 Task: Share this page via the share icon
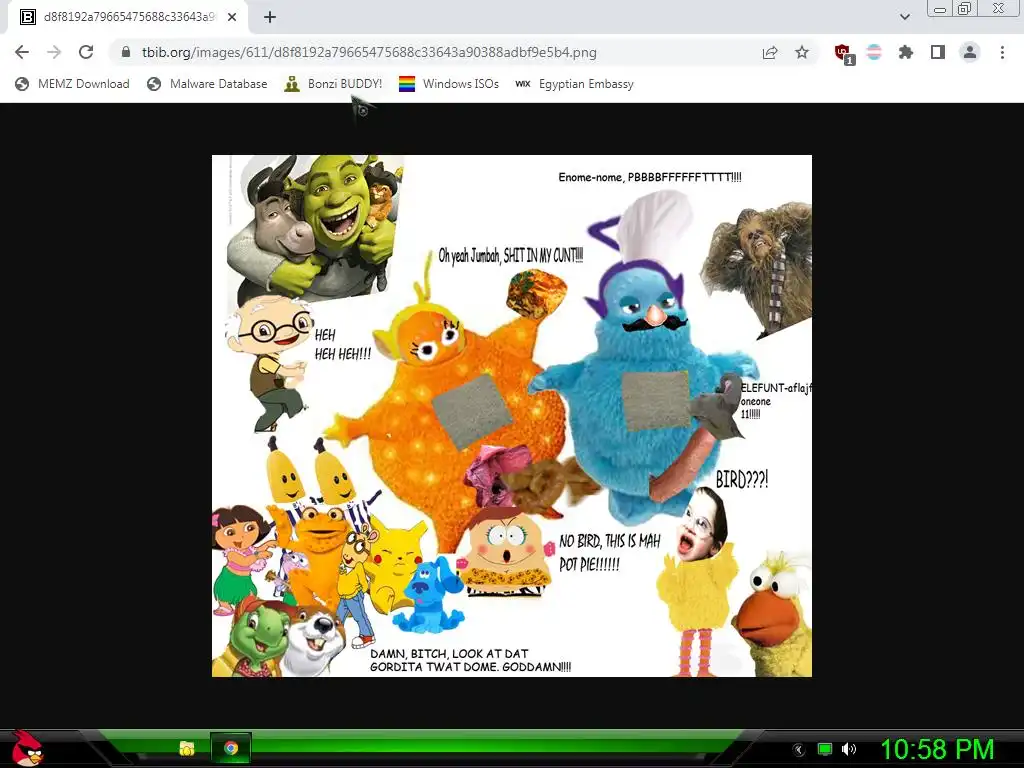pos(770,53)
